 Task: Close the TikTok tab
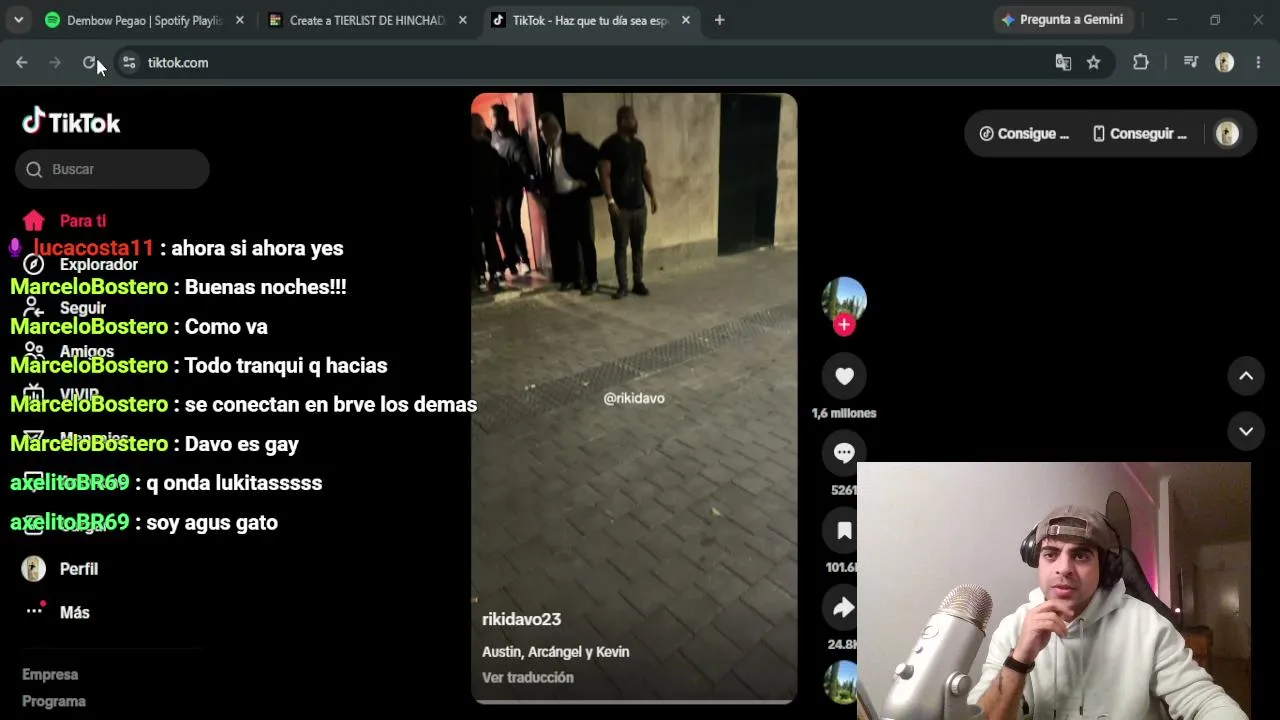point(685,20)
